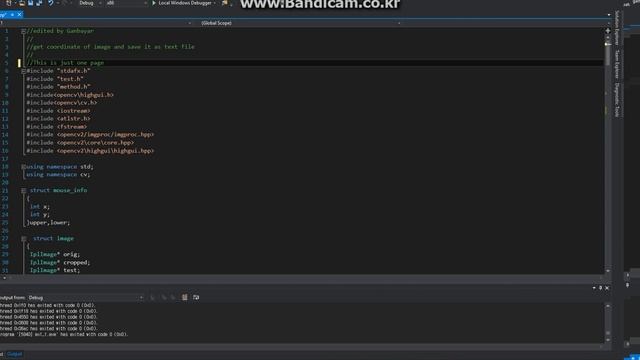Viewport: 640px width, 360px height.
Task: Collapse the comment block at line 1
Action: click(x=23, y=31)
